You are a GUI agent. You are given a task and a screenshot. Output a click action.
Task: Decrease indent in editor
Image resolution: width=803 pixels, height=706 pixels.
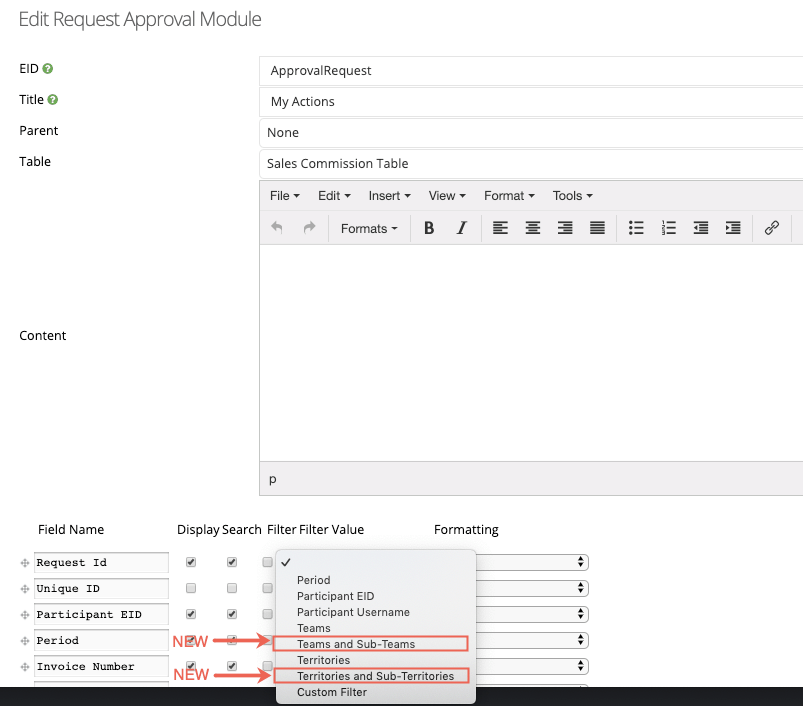click(701, 228)
